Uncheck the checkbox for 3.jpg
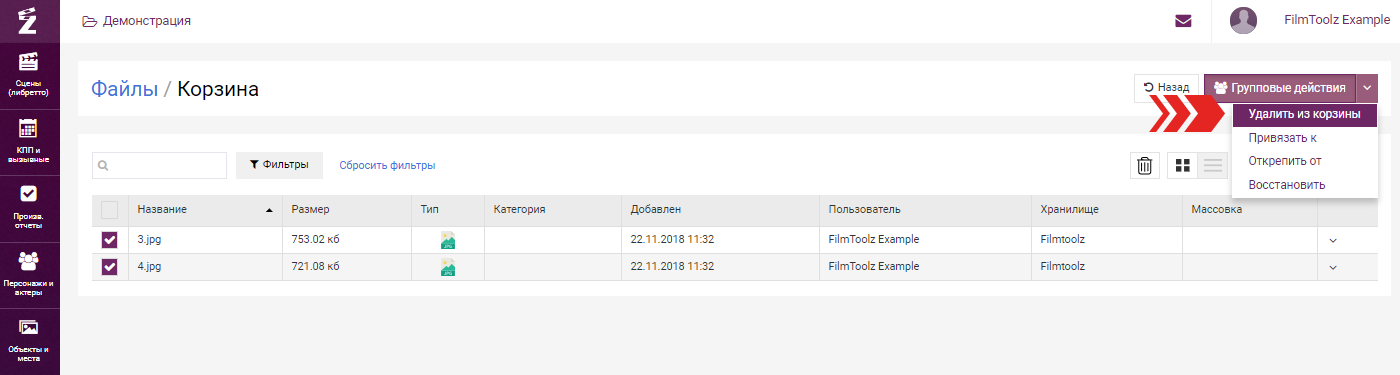Image resolution: width=1400 pixels, height=375 pixels. pyautogui.click(x=110, y=240)
